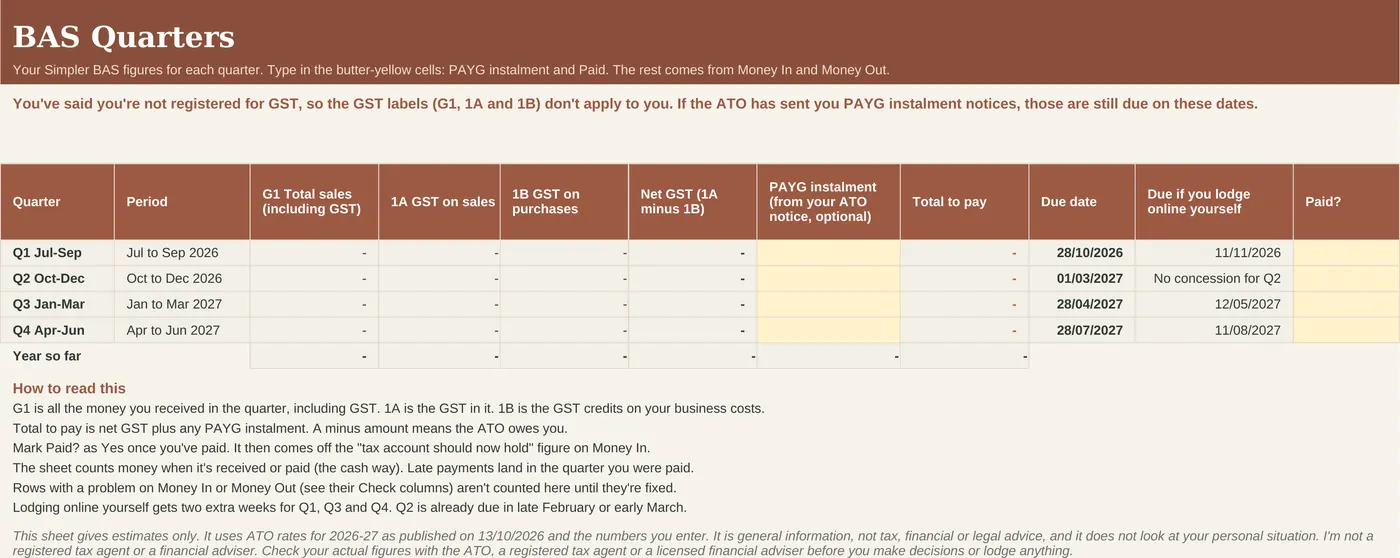Select due date 28/10/2026
1400x558 pixels.
tap(1082, 253)
